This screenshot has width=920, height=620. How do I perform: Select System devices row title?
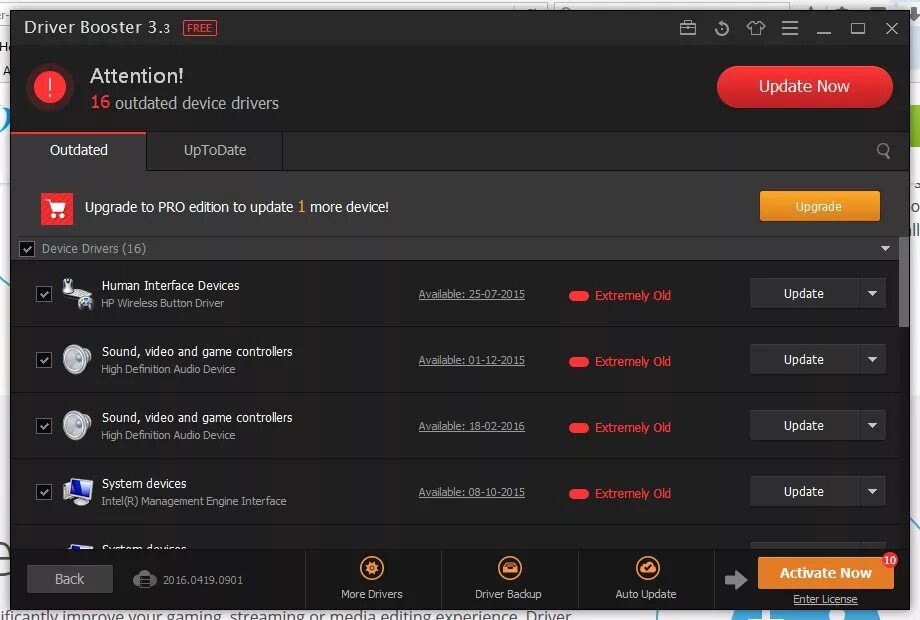click(144, 484)
